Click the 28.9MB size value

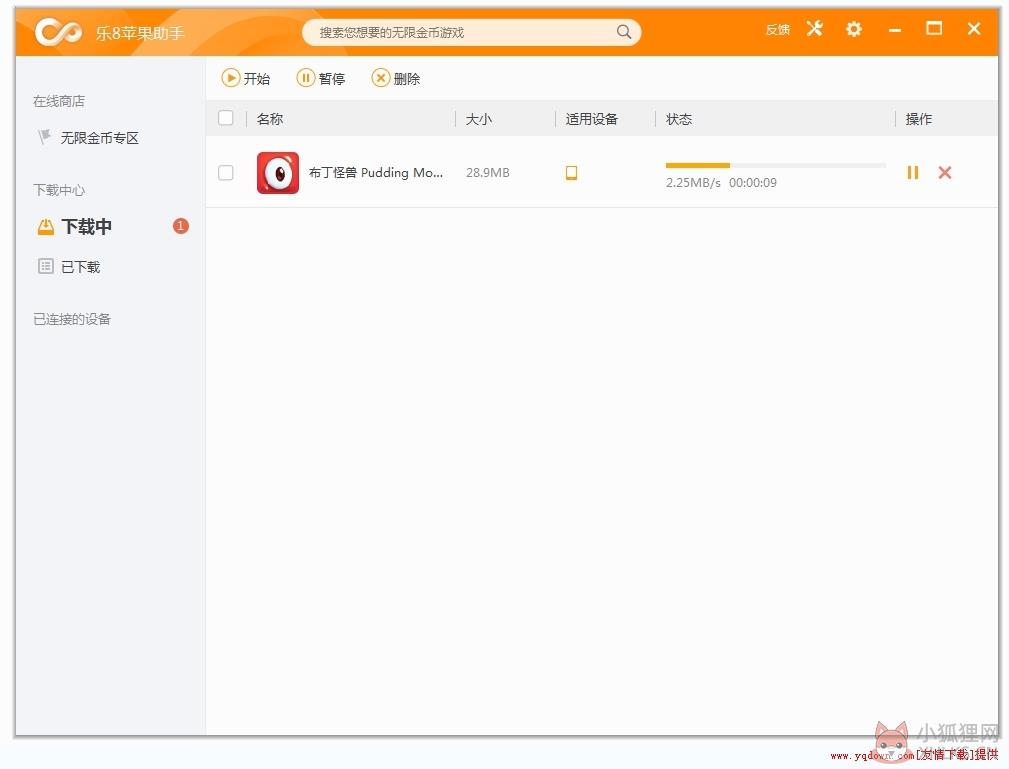488,172
